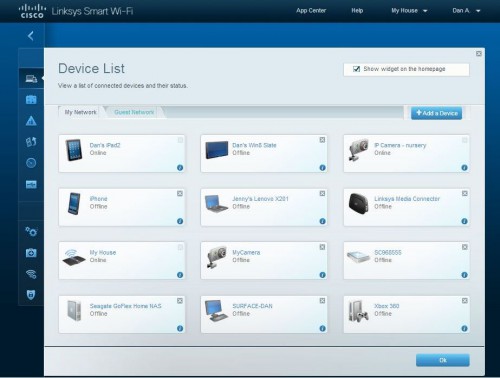This screenshot has height=378, width=500.
Task: Show info for Seagate GoFlex Home NAS
Action: click(180, 328)
